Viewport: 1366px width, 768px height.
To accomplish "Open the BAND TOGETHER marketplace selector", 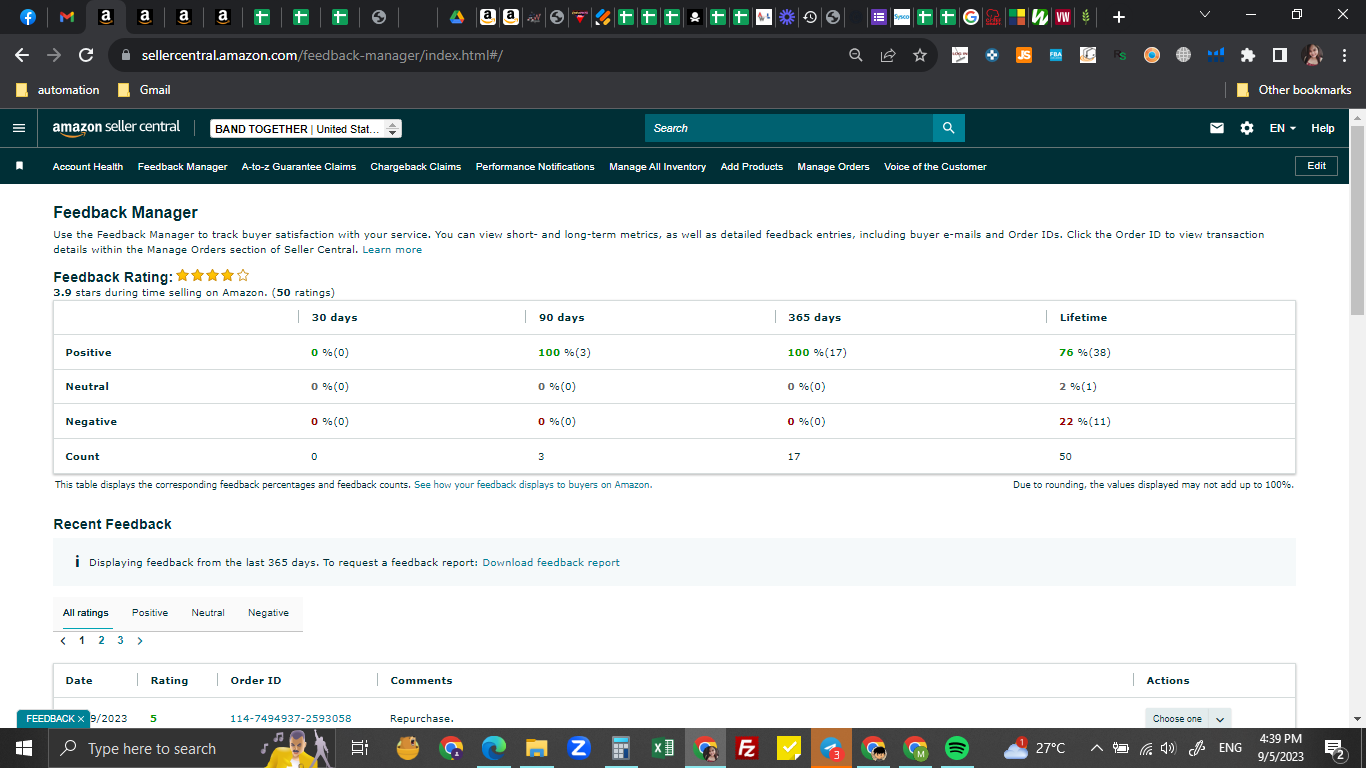I will click(x=306, y=129).
